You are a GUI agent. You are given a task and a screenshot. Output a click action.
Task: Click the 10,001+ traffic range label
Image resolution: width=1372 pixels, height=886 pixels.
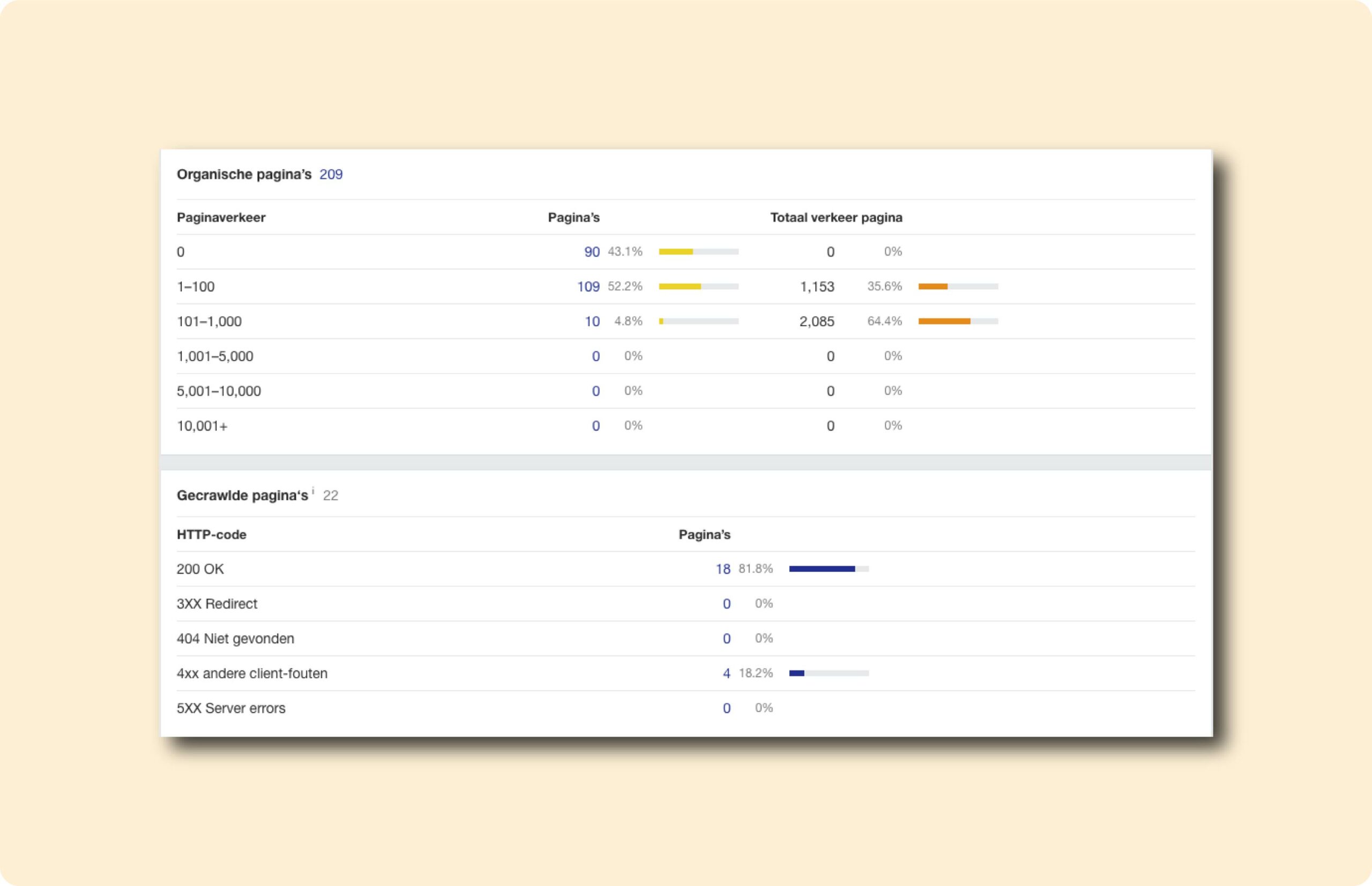pos(202,426)
